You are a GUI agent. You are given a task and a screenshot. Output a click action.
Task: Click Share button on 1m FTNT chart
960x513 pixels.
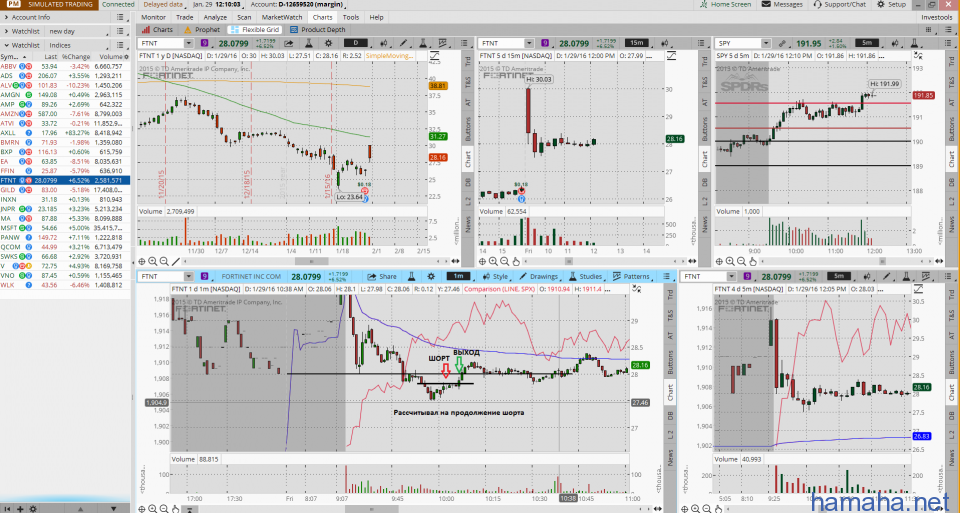tap(381, 277)
